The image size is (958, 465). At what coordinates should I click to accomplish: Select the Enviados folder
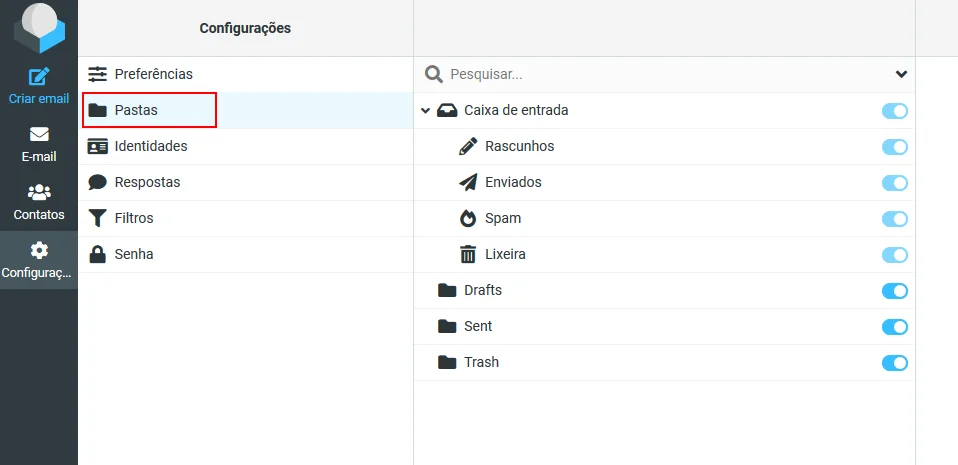click(513, 182)
